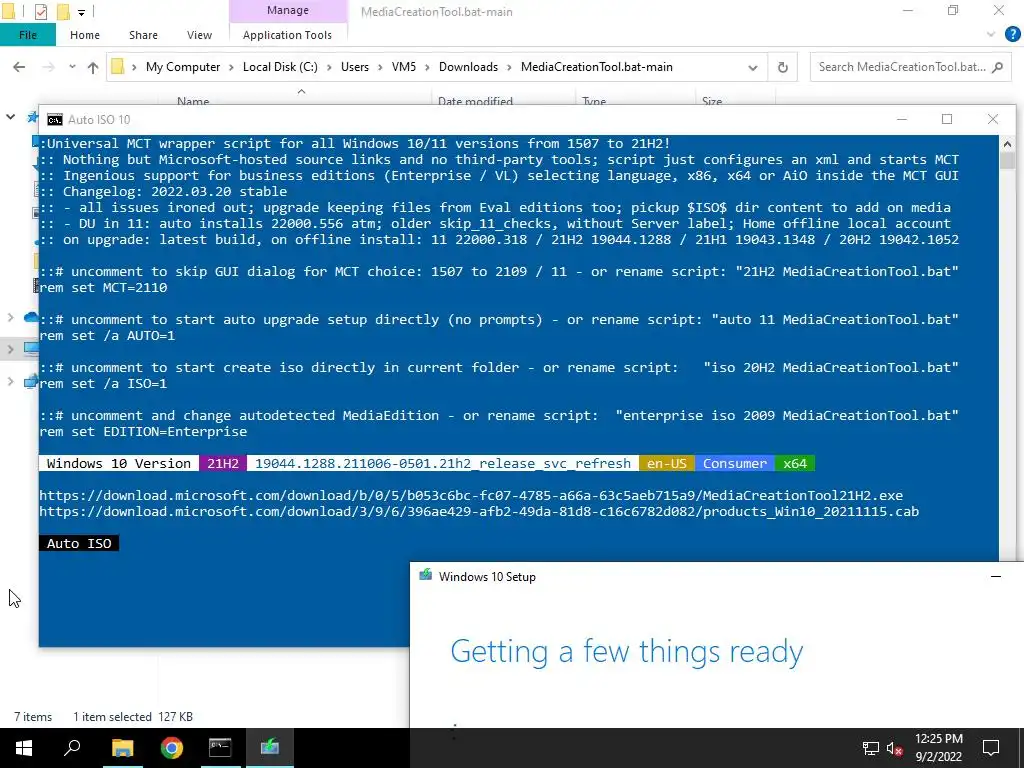Click the search magnifier icon

[997, 67]
